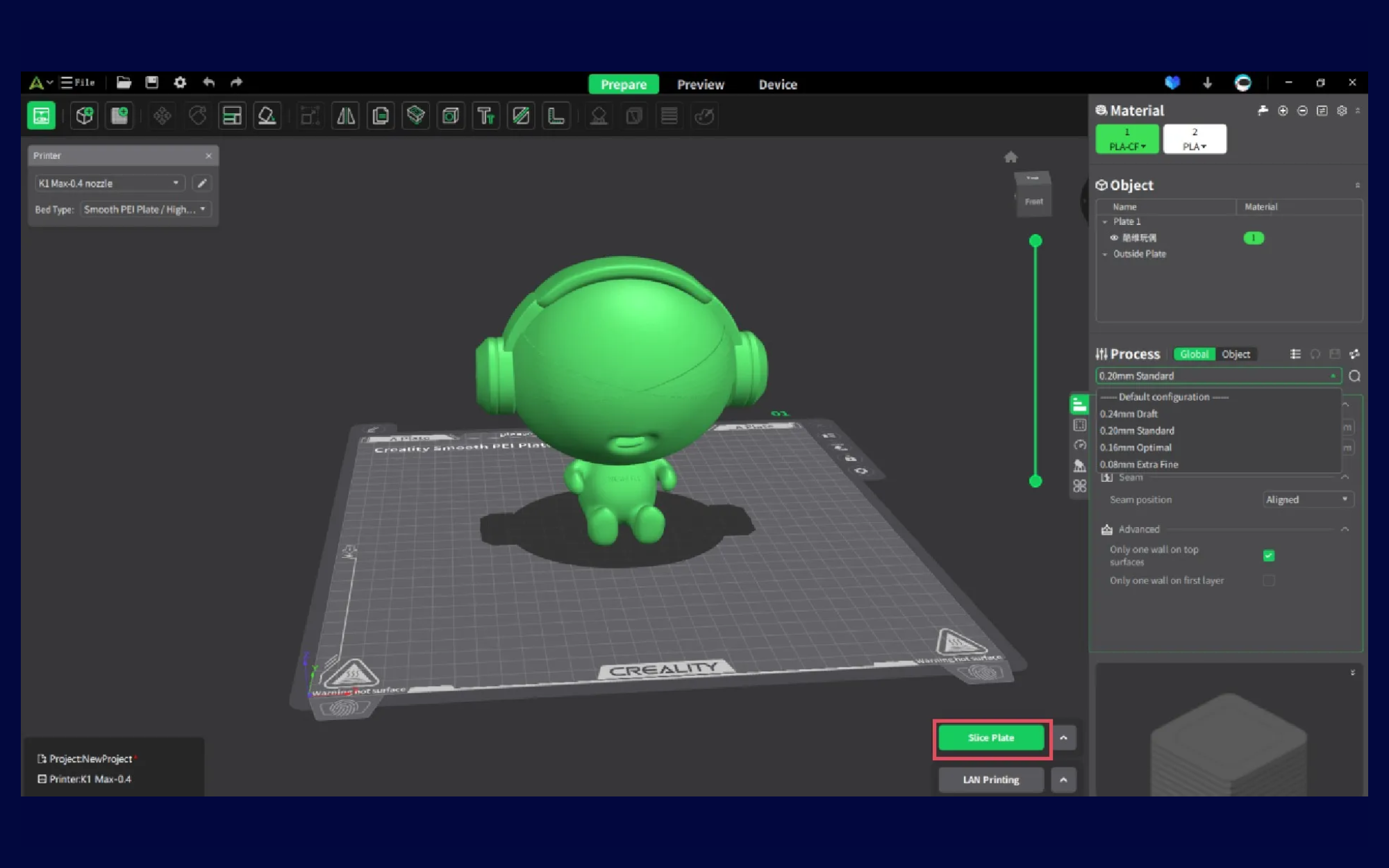Select the Lay on face tool
This screenshot has height=868, width=1389.
click(267, 116)
